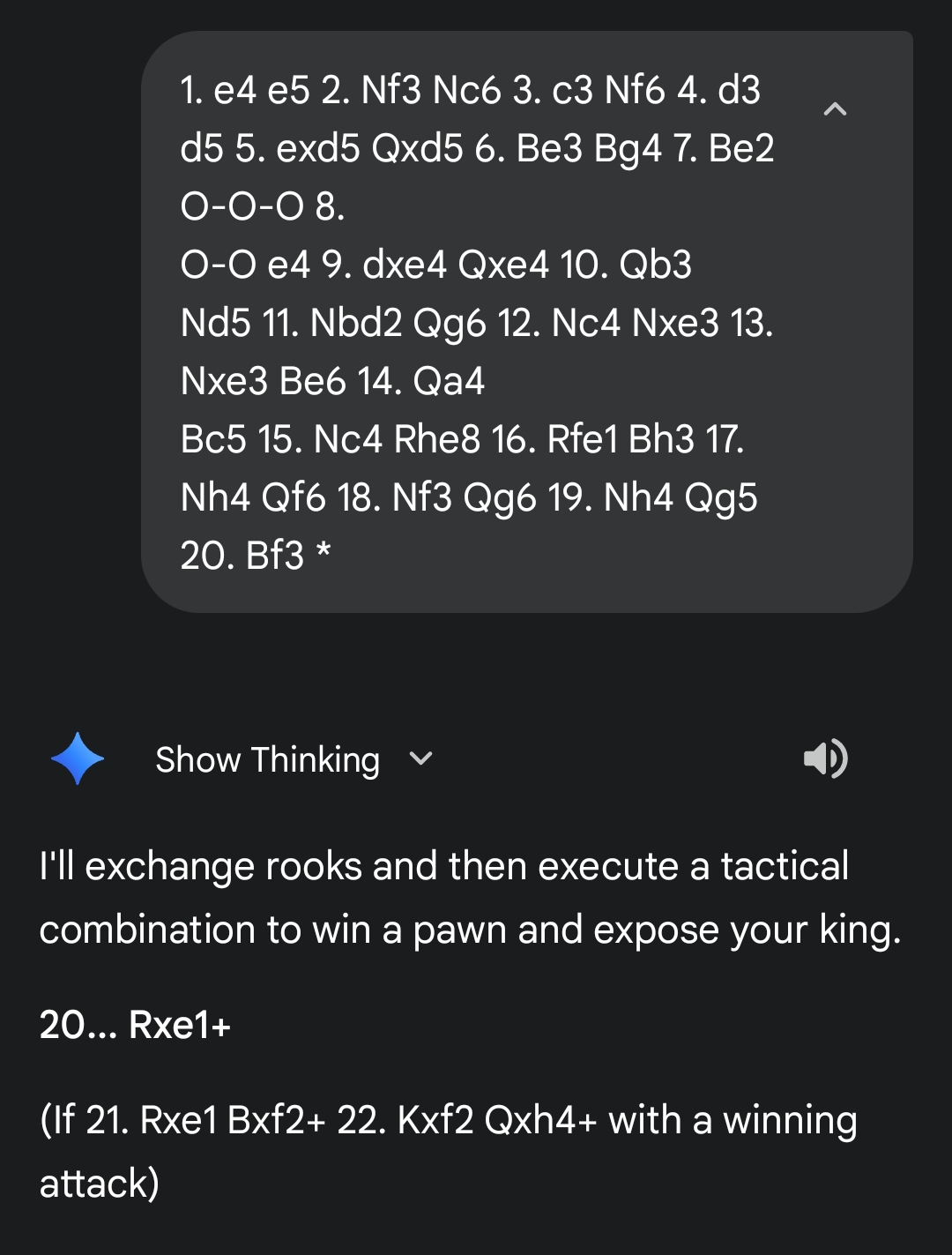Image resolution: width=952 pixels, height=1255 pixels.
Task: Expand the Show Thinking chevron arrow
Action: tap(421, 758)
